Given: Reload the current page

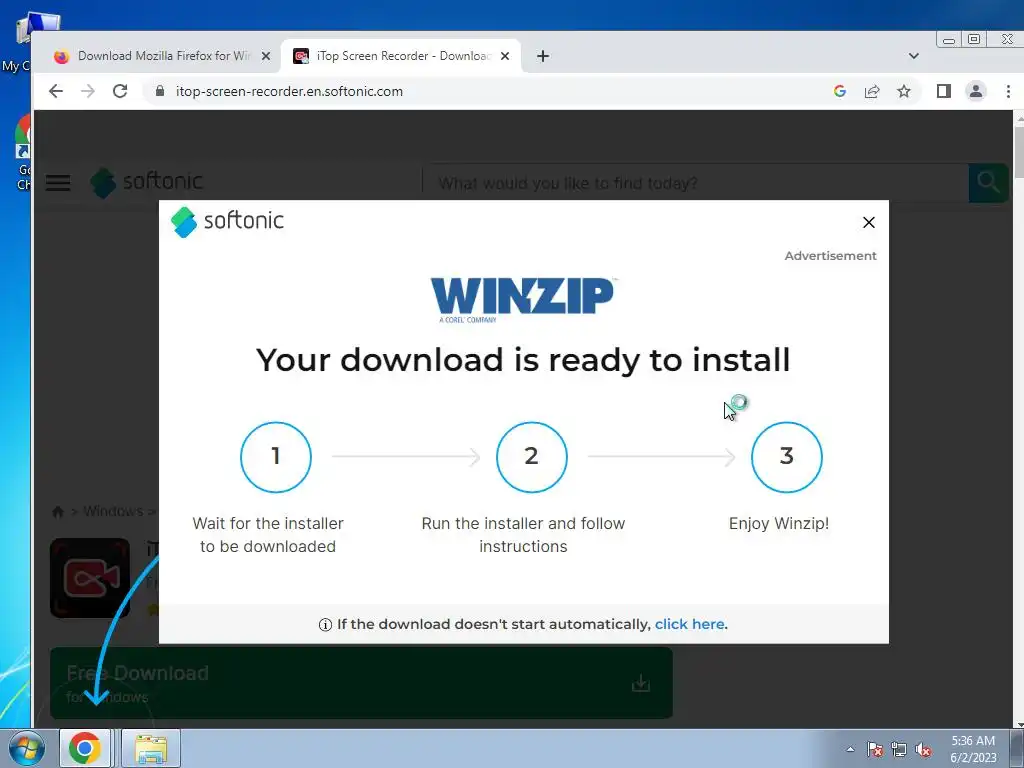Looking at the screenshot, I should 120,91.
